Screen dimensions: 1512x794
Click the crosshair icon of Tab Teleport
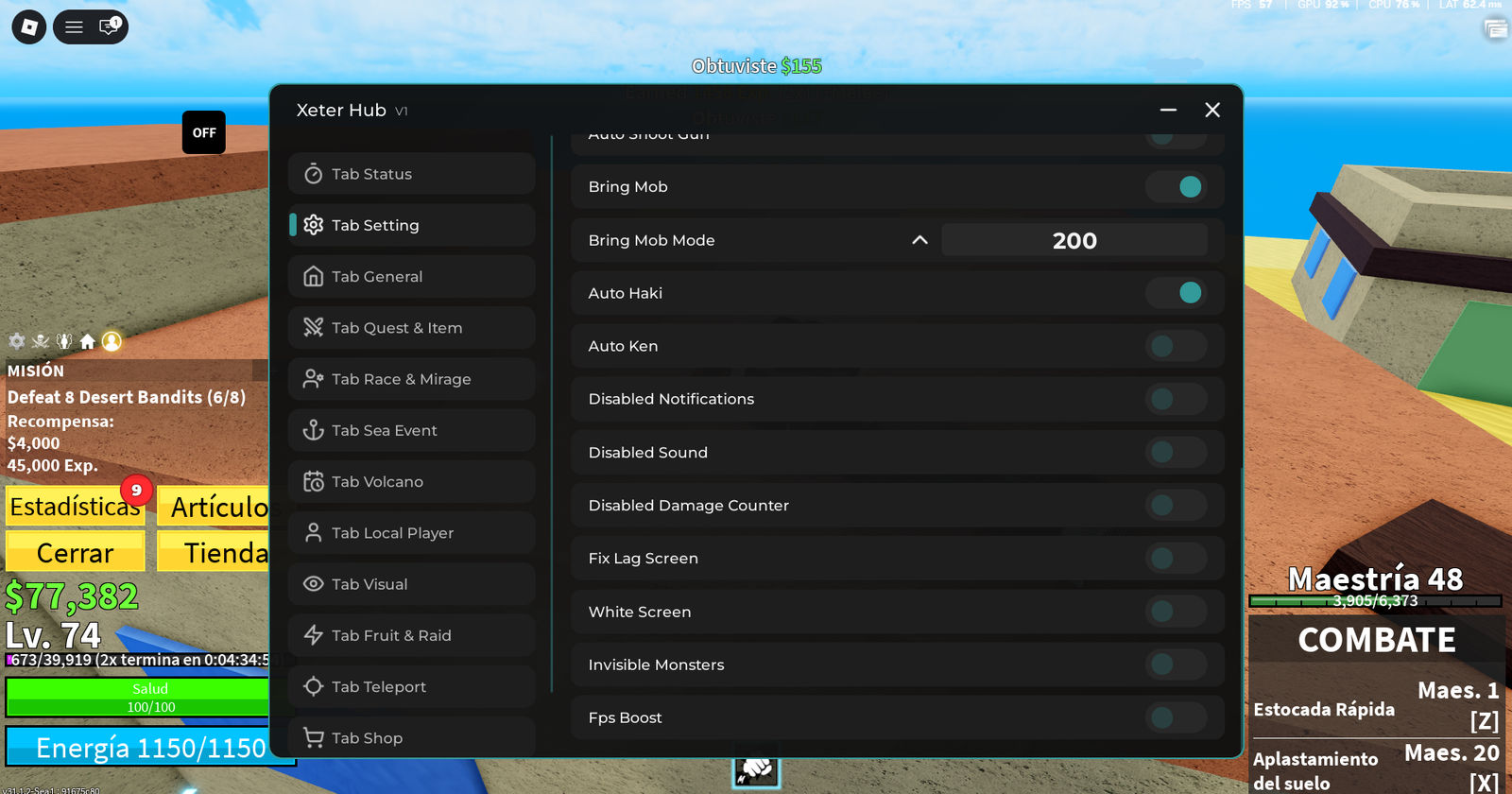click(314, 686)
